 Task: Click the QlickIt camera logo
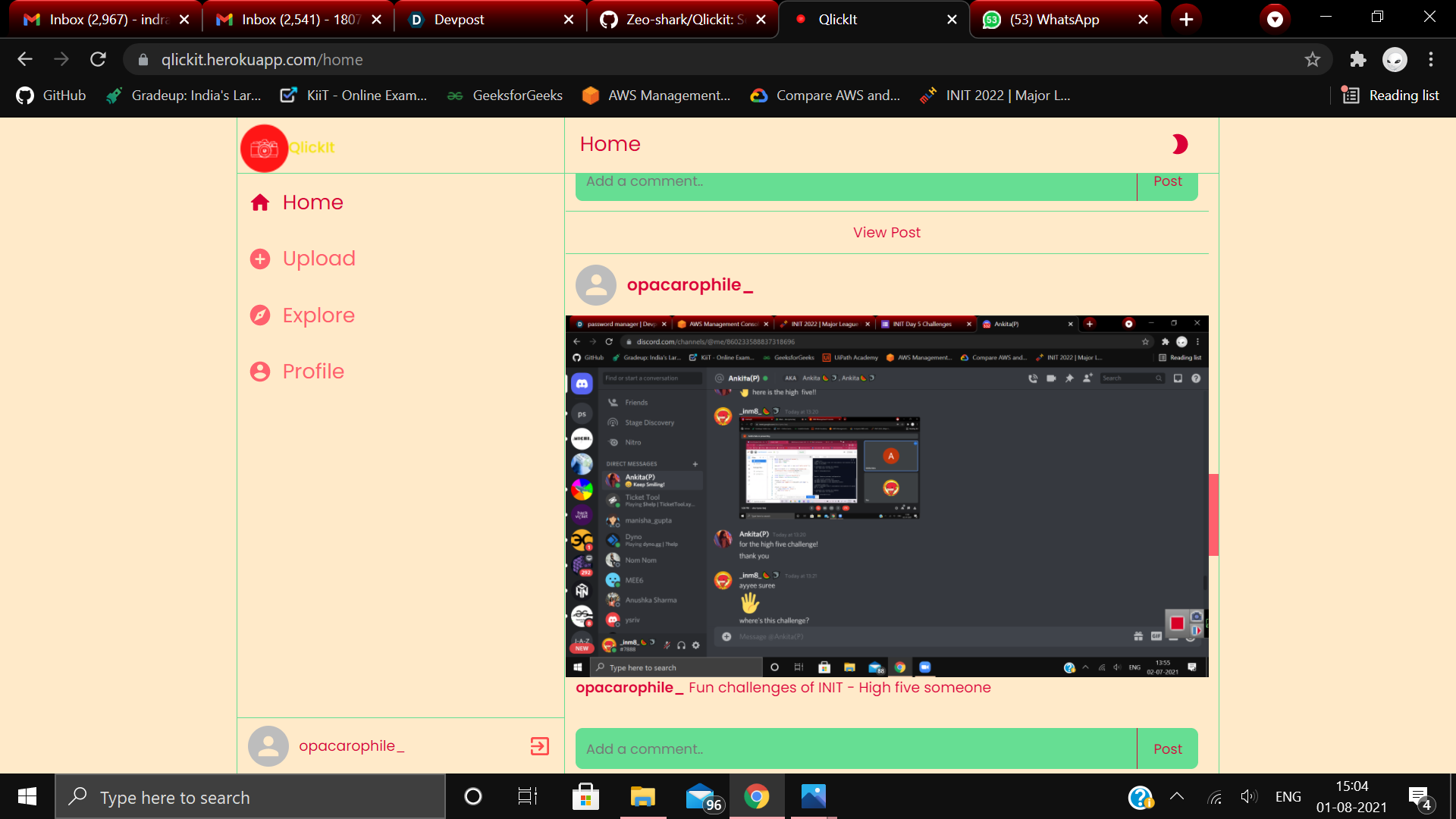coord(264,148)
